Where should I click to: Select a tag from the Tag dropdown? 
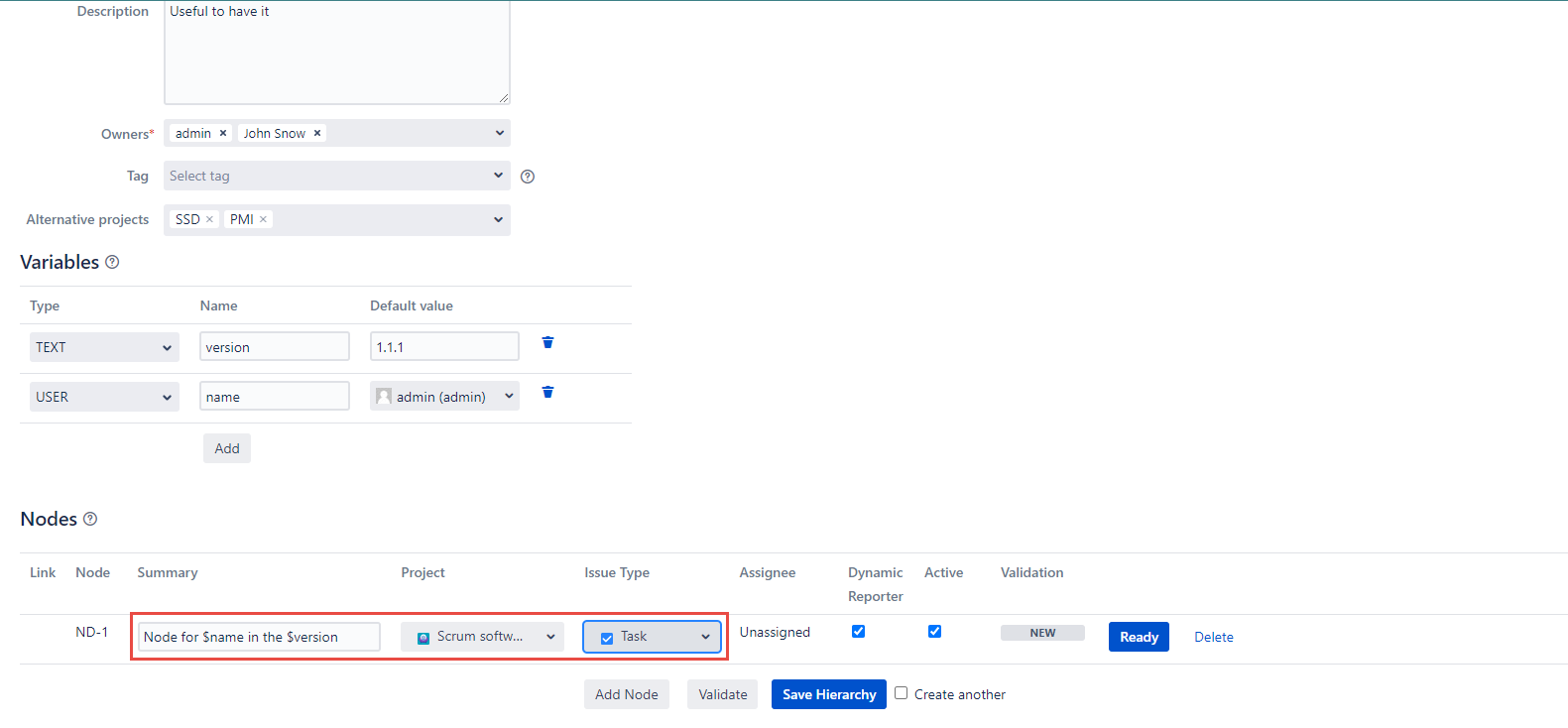point(336,176)
